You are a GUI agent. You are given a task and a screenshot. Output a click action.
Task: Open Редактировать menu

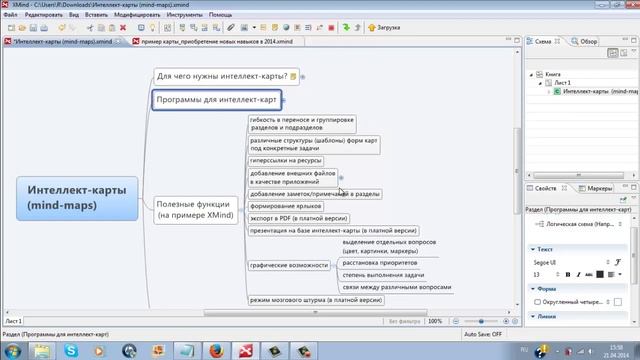(44, 15)
